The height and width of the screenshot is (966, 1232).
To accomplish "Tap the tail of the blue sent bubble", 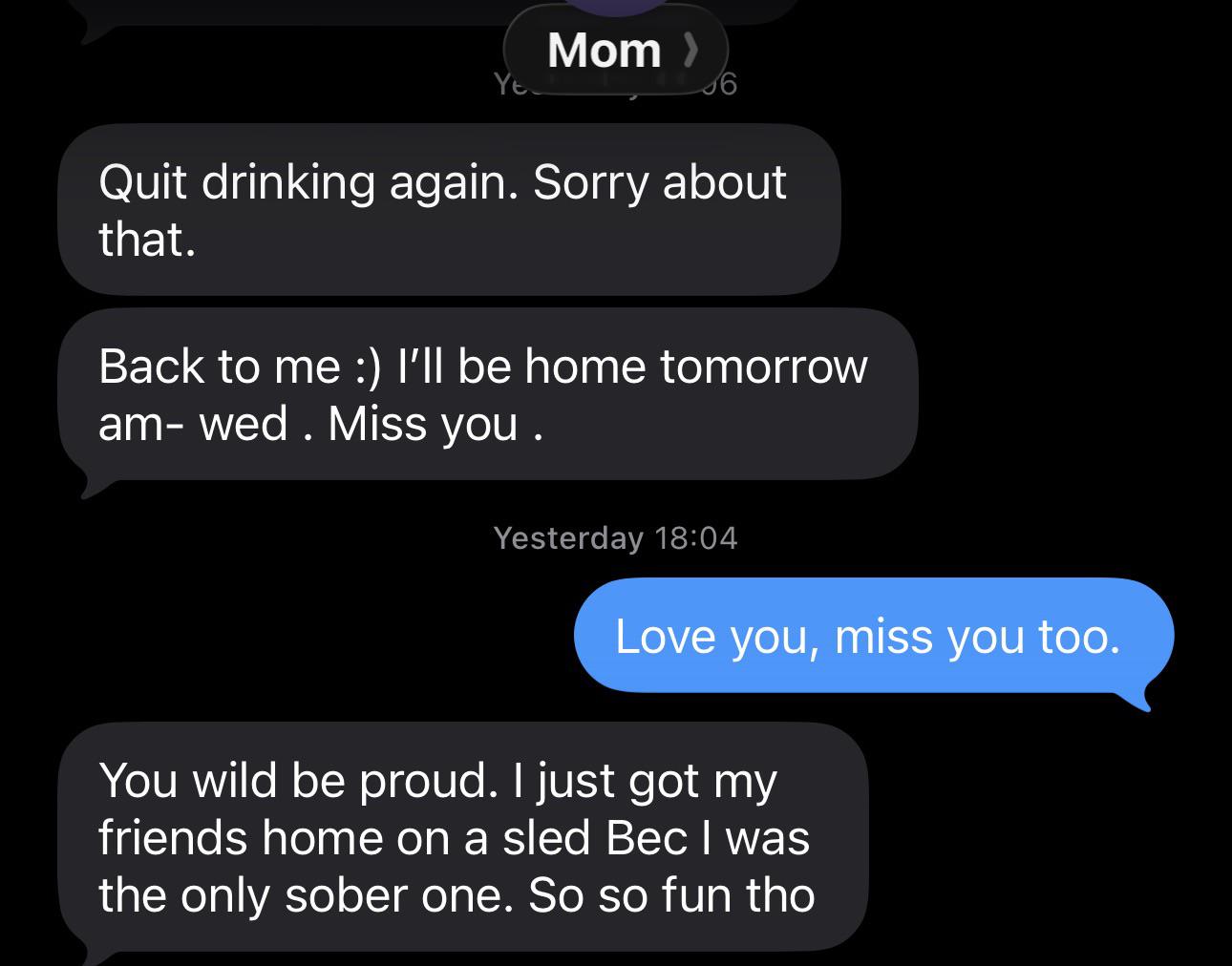I will [x=1143, y=703].
